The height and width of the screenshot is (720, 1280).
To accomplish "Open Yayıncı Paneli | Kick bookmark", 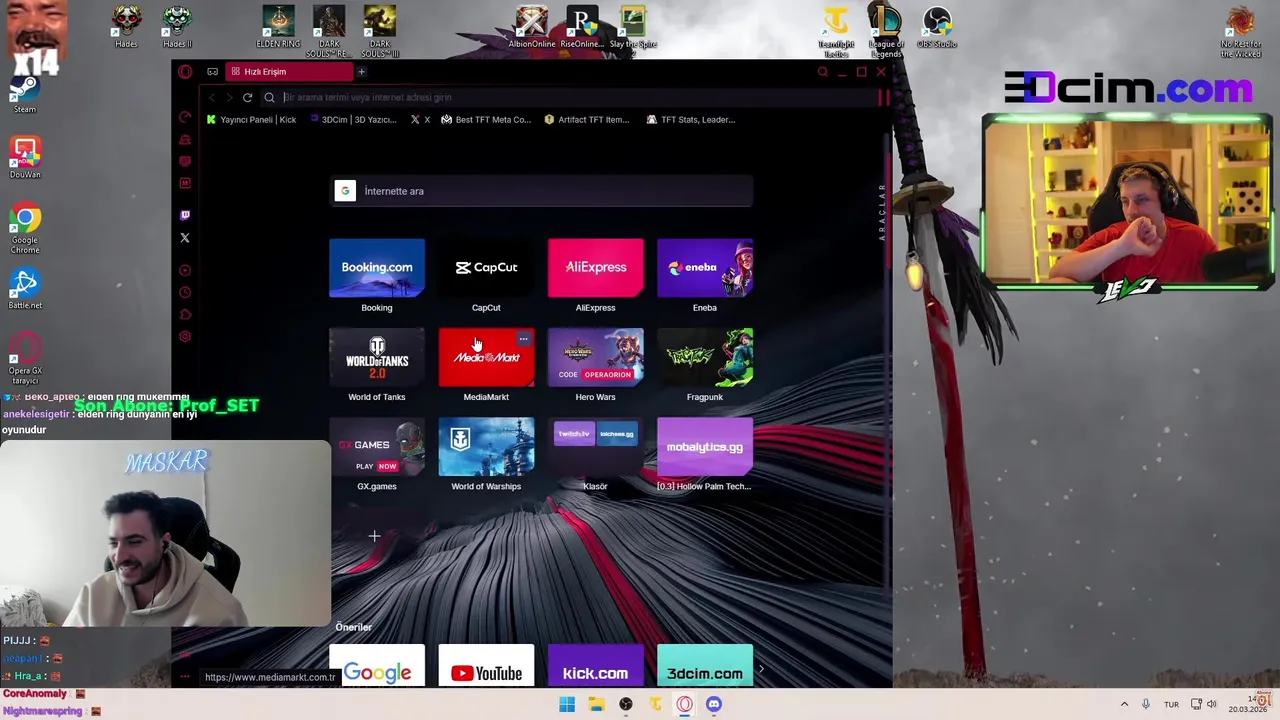I will click(x=251, y=120).
